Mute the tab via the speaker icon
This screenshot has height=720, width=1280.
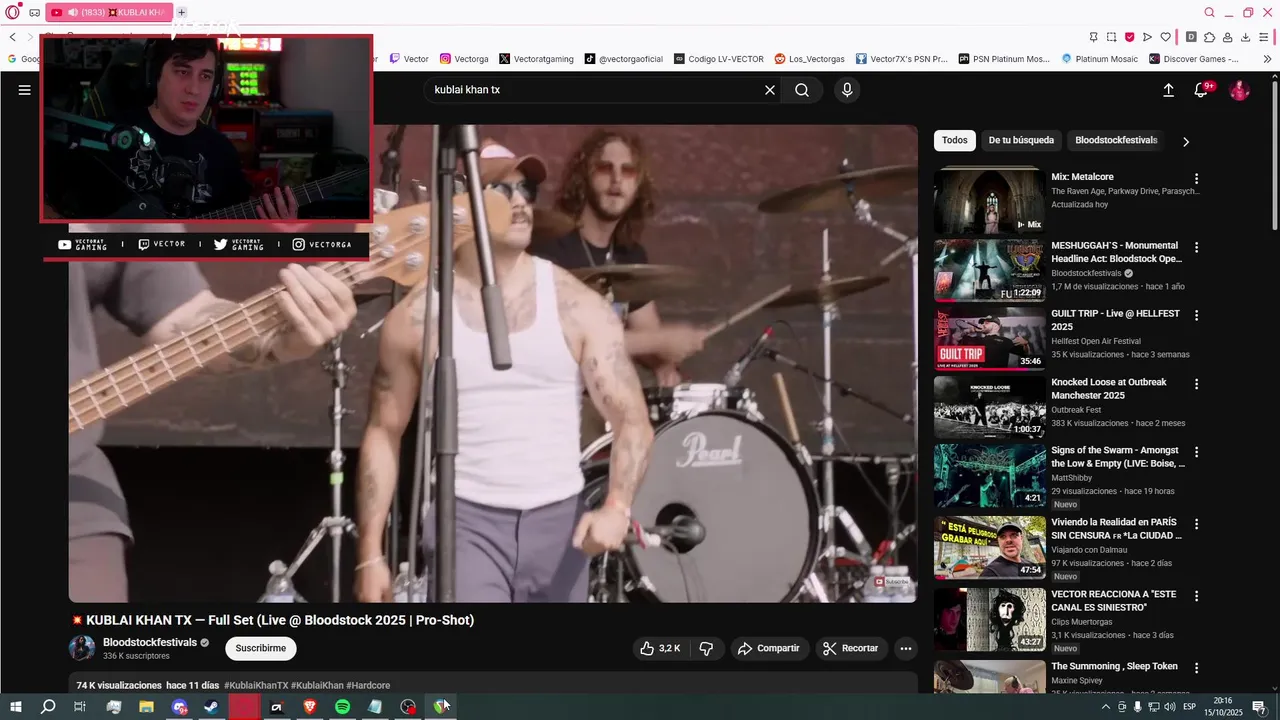pyautogui.click(x=73, y=13)
